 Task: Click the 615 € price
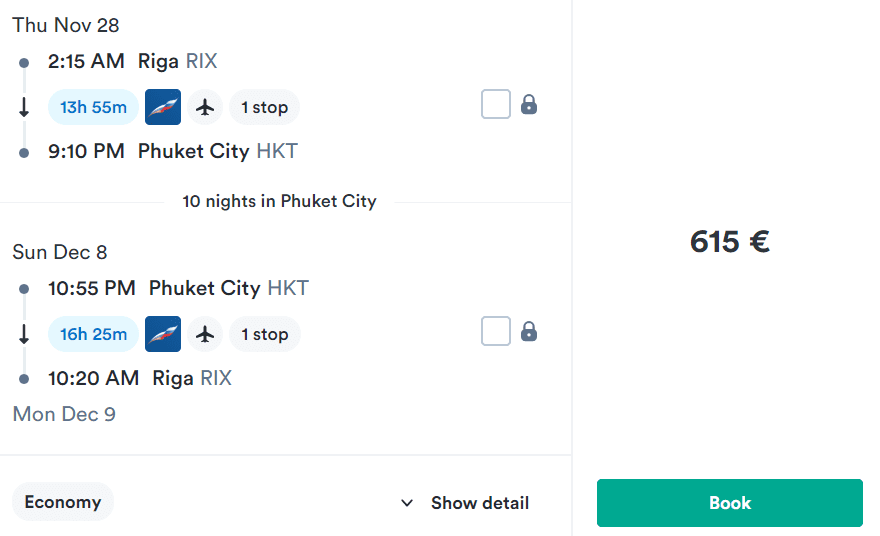[x=730, y=242]
